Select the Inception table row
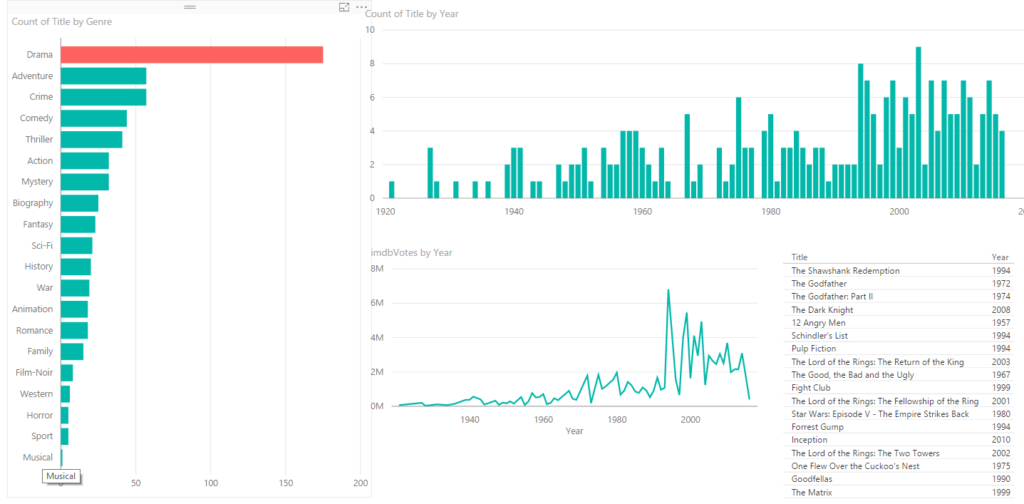 coord(809,440)
